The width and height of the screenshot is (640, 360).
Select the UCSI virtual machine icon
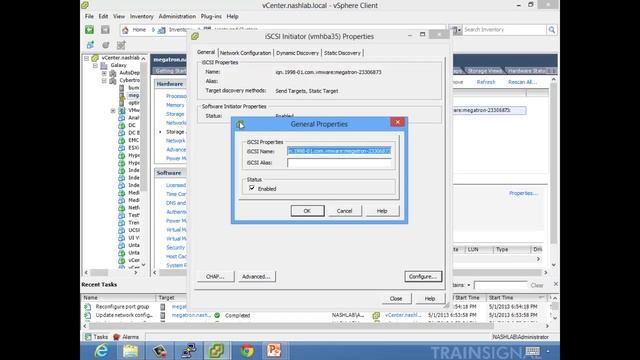pyautogui.click(x=122, y=230)
